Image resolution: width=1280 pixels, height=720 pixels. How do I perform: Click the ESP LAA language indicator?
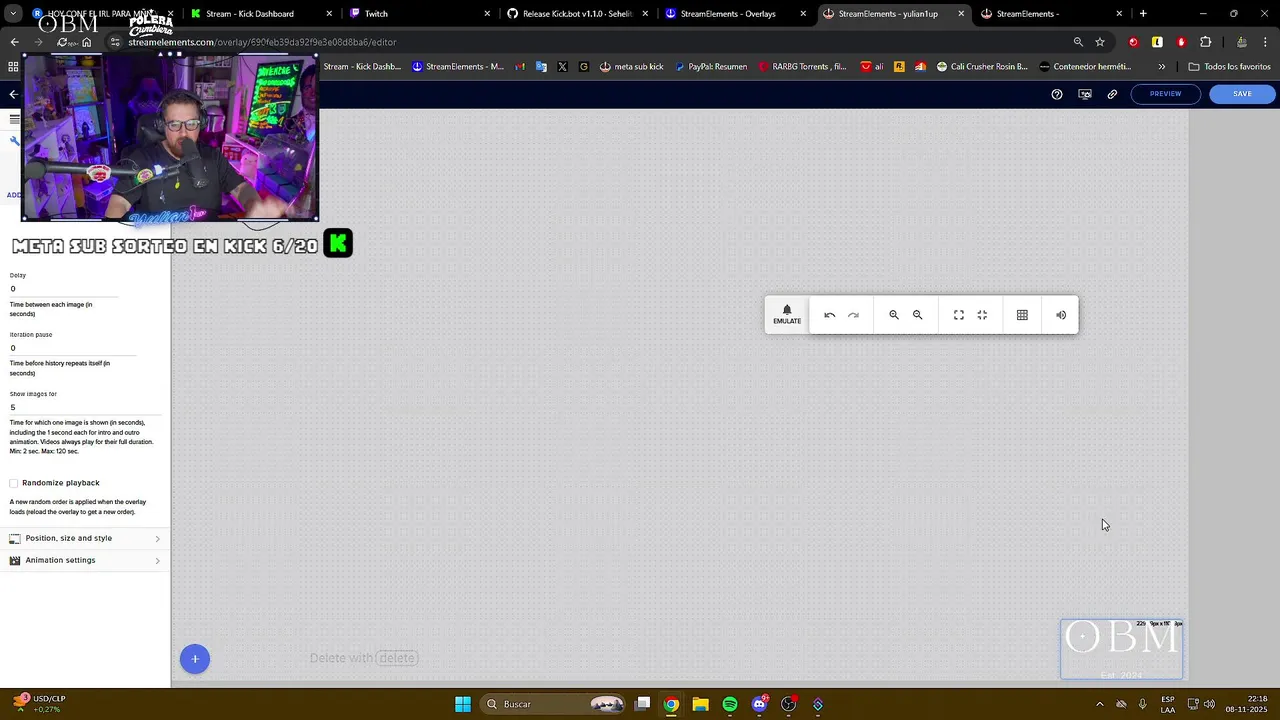pyautogui.click(x=1168, y=704)
